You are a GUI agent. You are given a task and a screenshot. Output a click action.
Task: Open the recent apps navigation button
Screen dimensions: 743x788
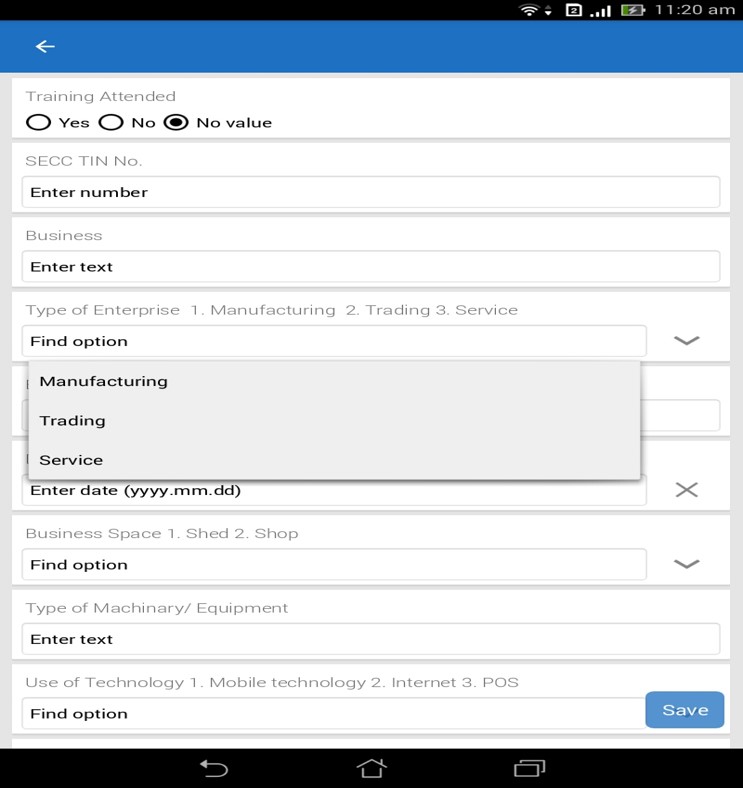[x=529, y=768]
